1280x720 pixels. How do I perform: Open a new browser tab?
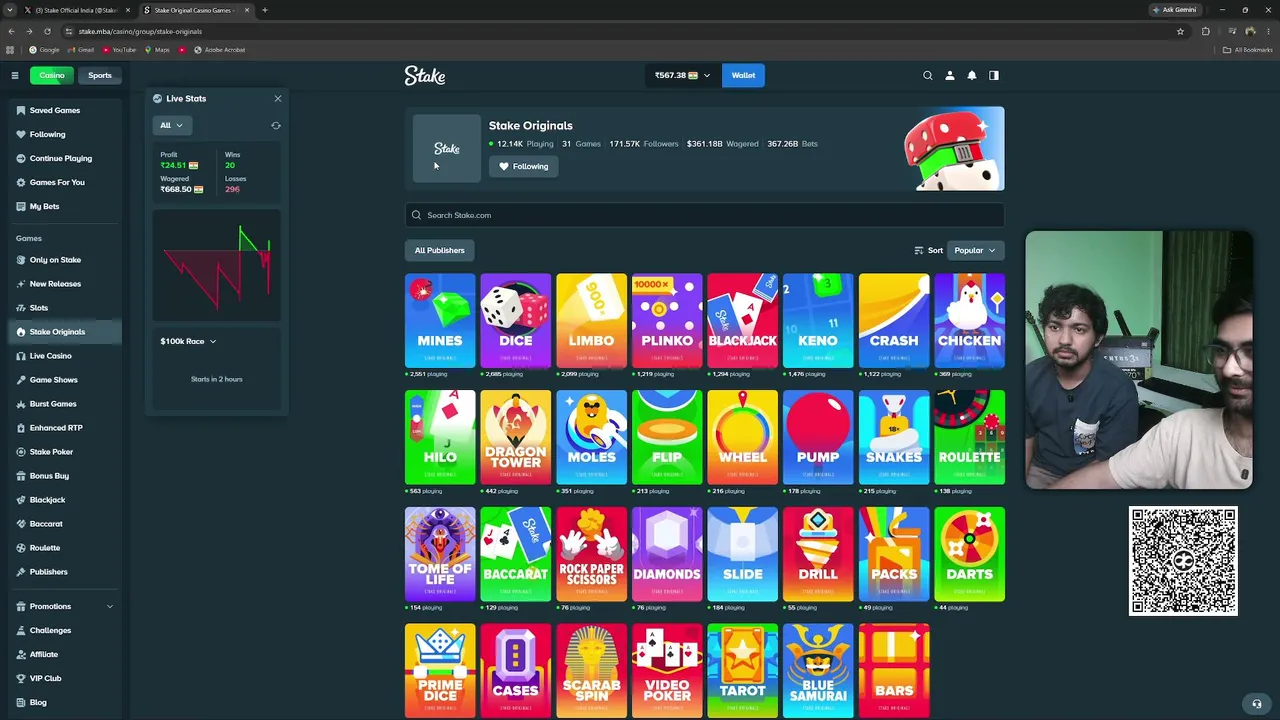265,10
